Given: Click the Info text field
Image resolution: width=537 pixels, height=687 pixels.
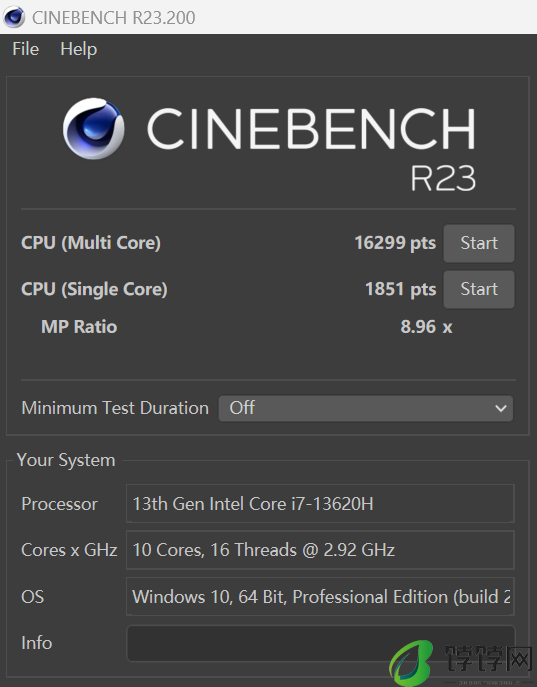Looking at the screenshot, I should click(321, 643).
